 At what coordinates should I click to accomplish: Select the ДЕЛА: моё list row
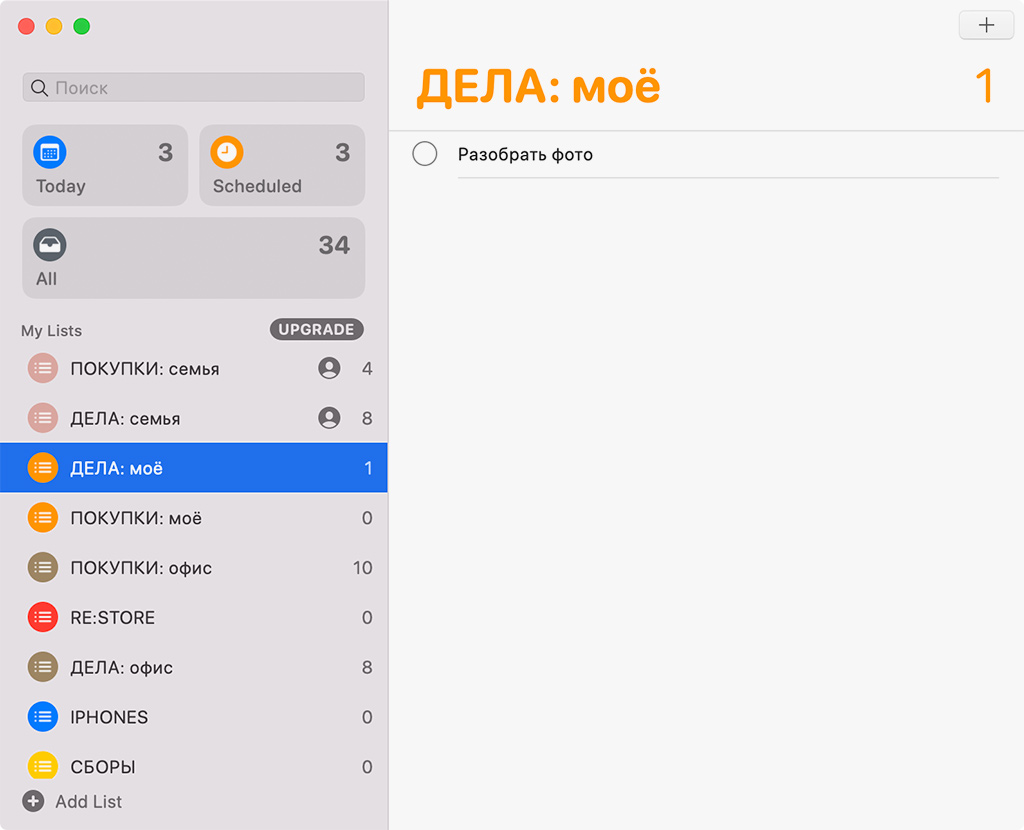tap(194, 468)
